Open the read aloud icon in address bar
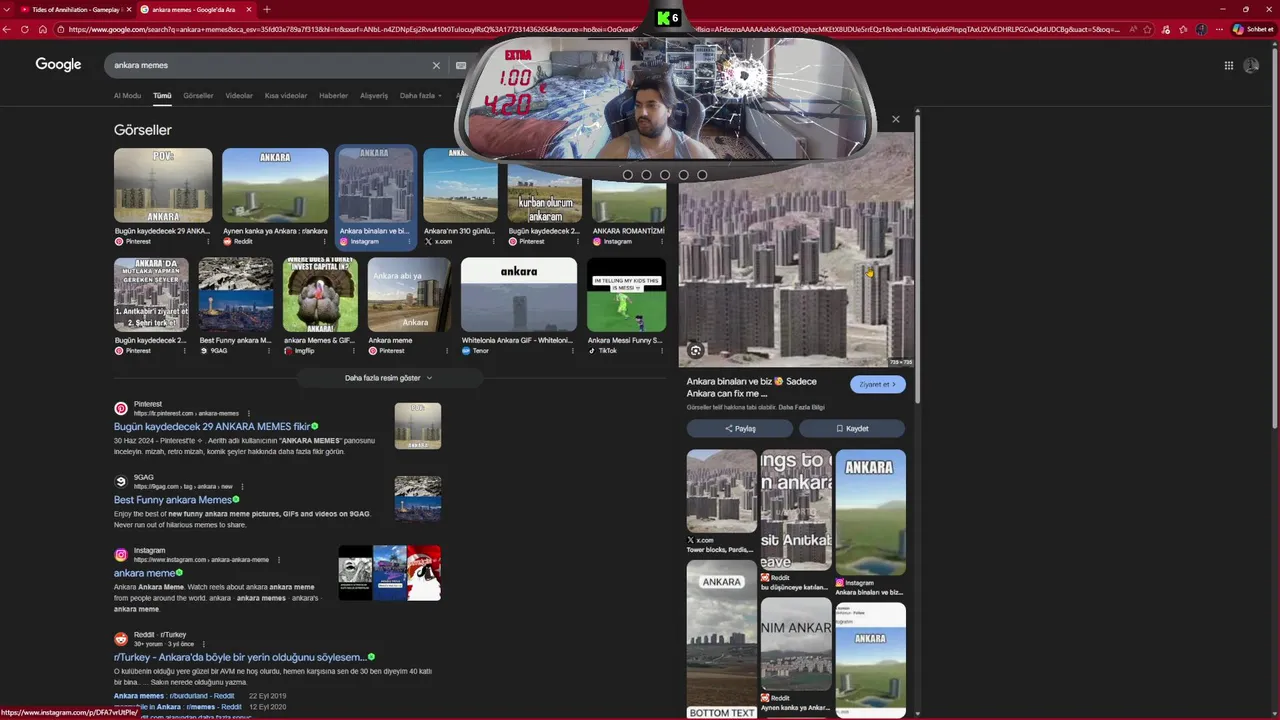The image size is (1280, 720). pos(1133,29)
